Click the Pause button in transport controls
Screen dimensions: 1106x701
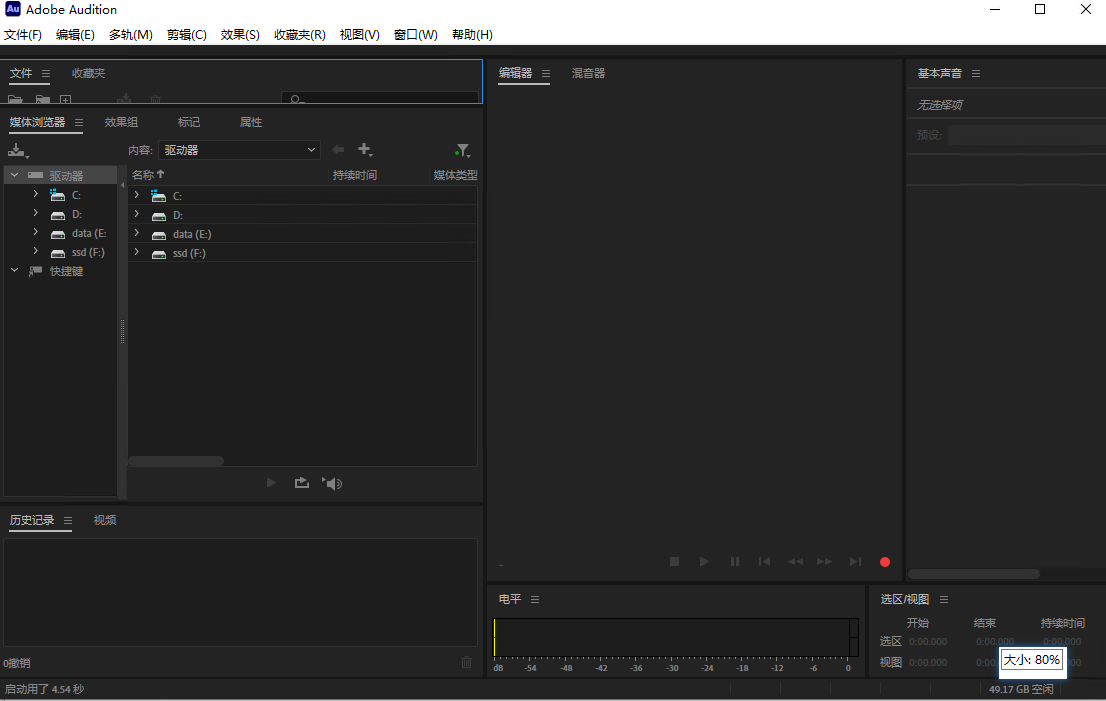[x=735, y=561]
